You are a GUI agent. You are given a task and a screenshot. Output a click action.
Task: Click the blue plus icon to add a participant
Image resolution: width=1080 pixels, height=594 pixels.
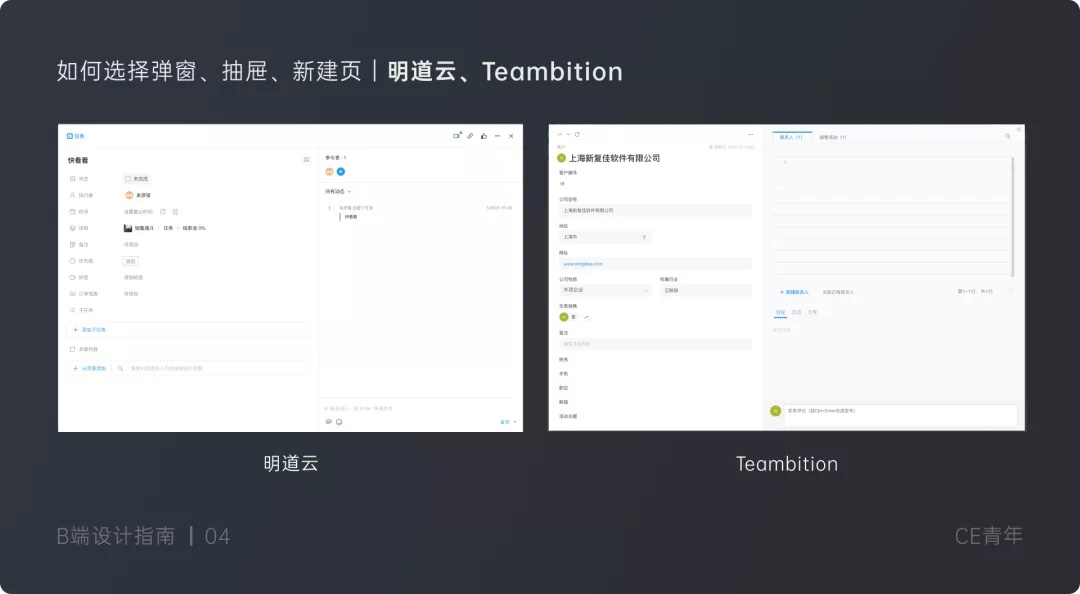(341, 172)
